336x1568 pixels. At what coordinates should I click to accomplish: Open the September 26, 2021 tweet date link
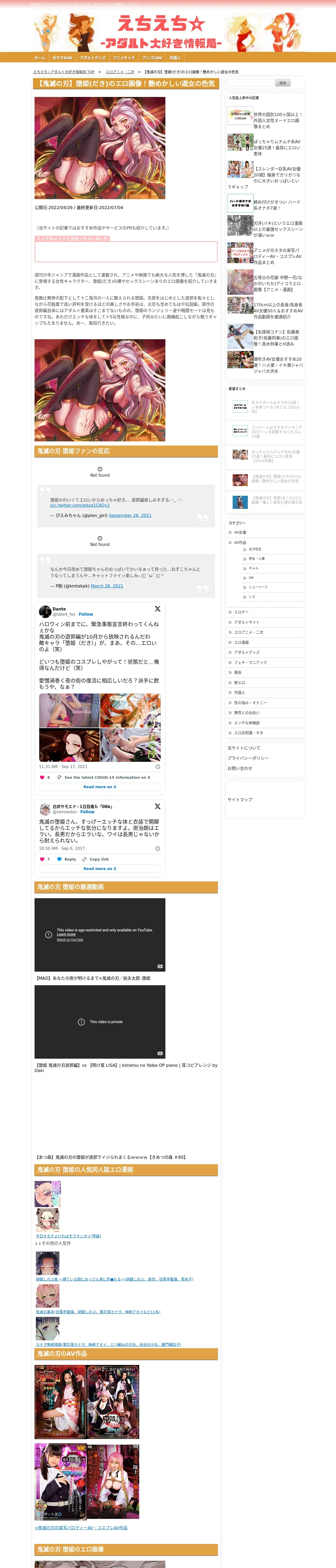[x=130, y=516]
